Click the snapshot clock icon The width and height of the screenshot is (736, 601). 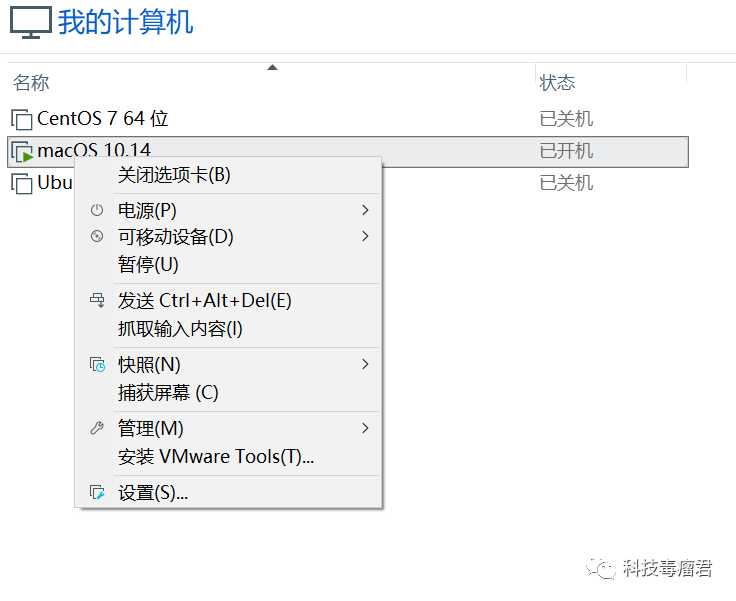click(x=97, y=365)
